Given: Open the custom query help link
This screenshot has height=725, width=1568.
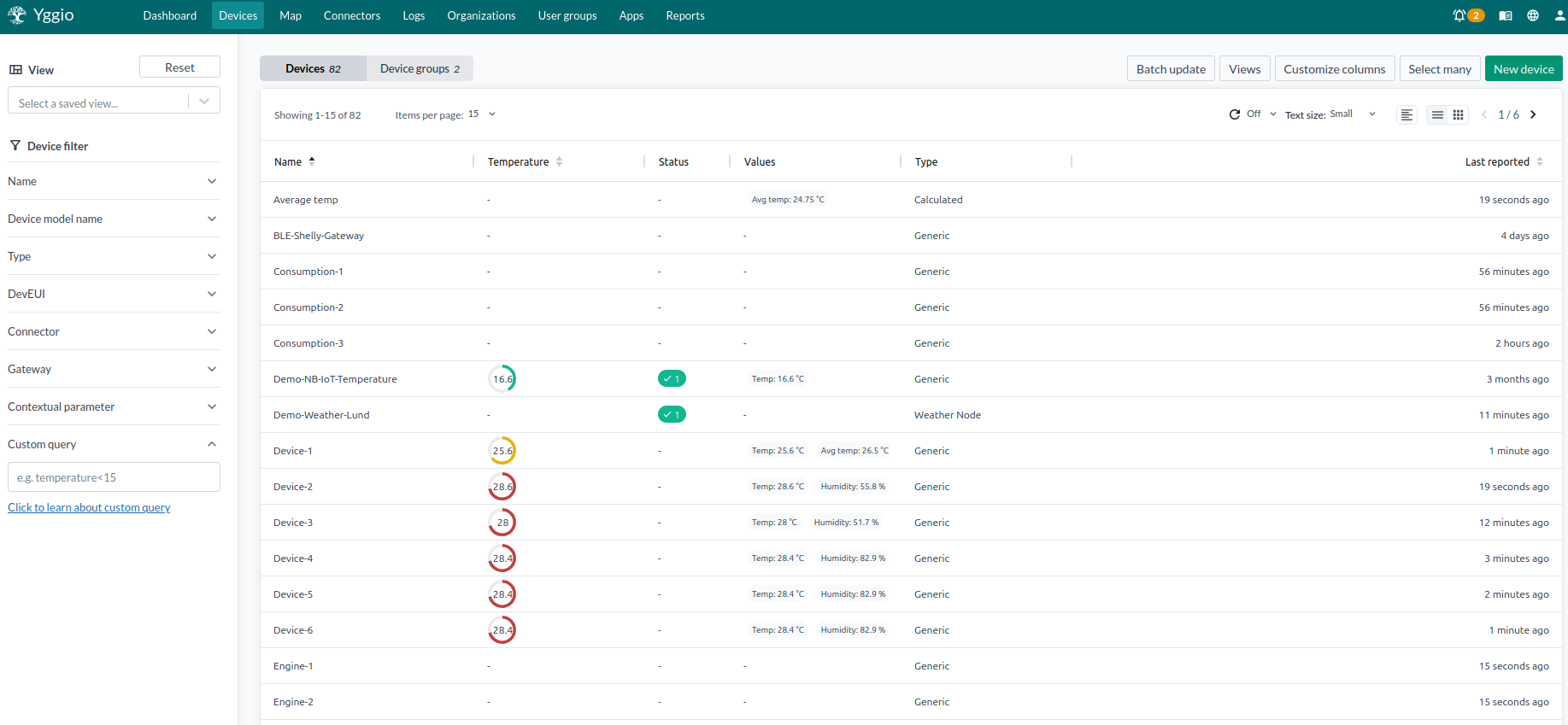Looking at the screenshot, I should tap(89, 507).
